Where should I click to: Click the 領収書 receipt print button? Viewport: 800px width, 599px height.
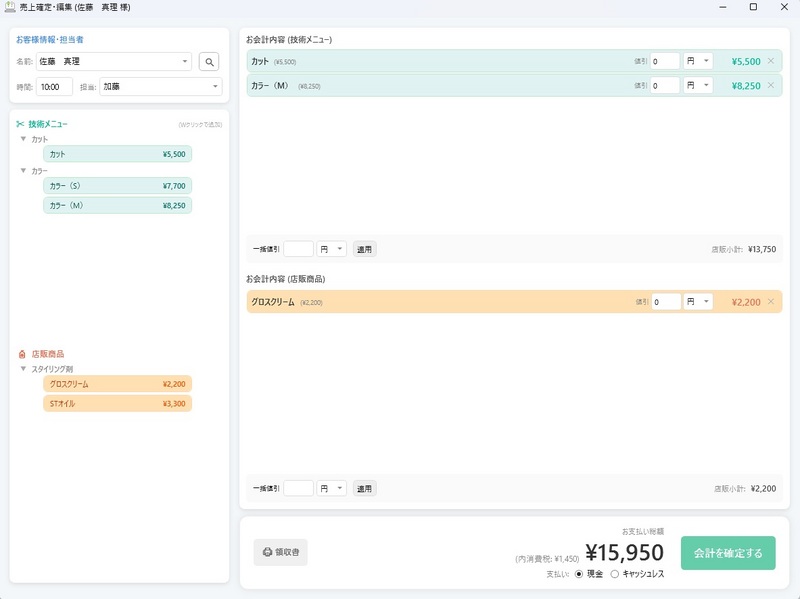tap(281, 552)
